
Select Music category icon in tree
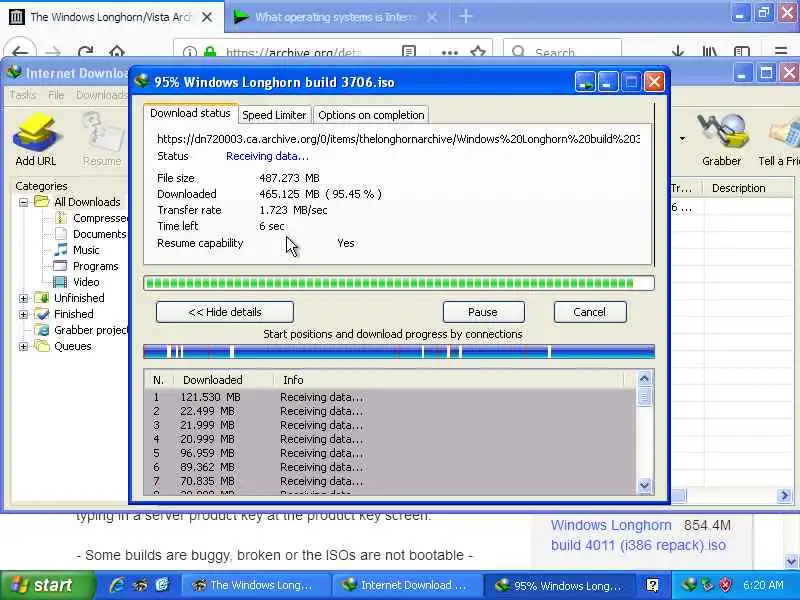tap(60, 250)
